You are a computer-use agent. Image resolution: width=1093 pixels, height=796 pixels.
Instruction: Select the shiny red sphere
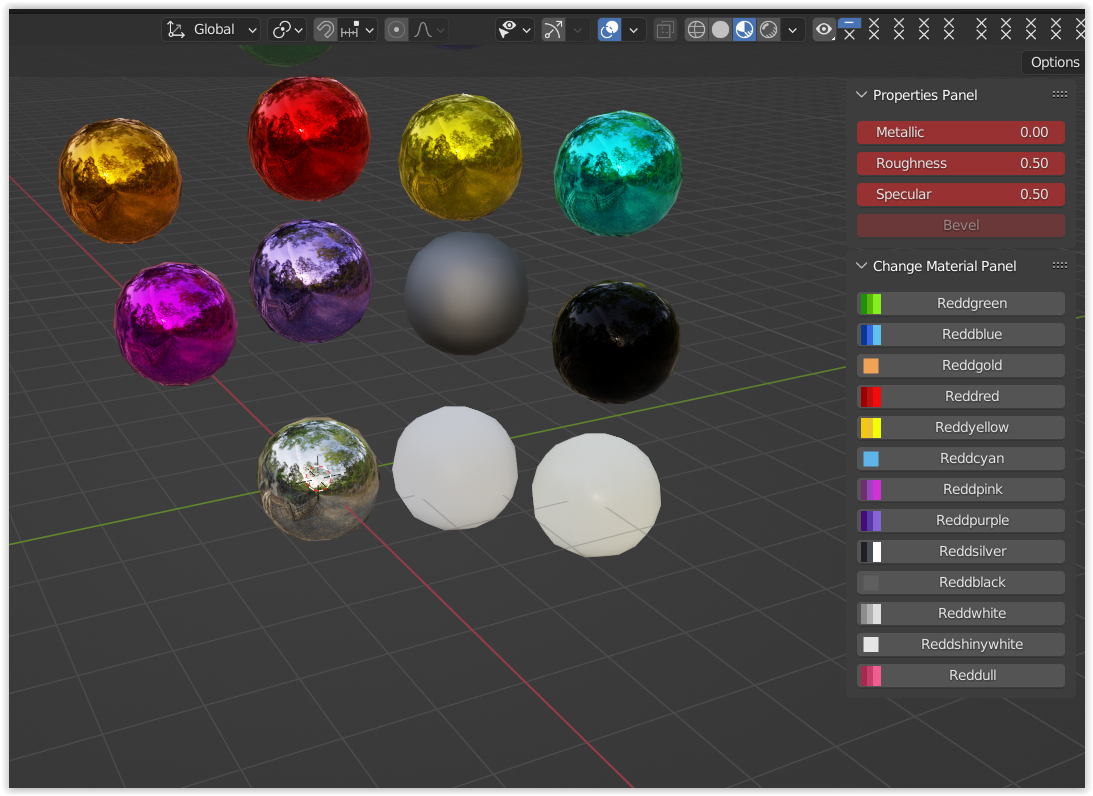point(309,138)
